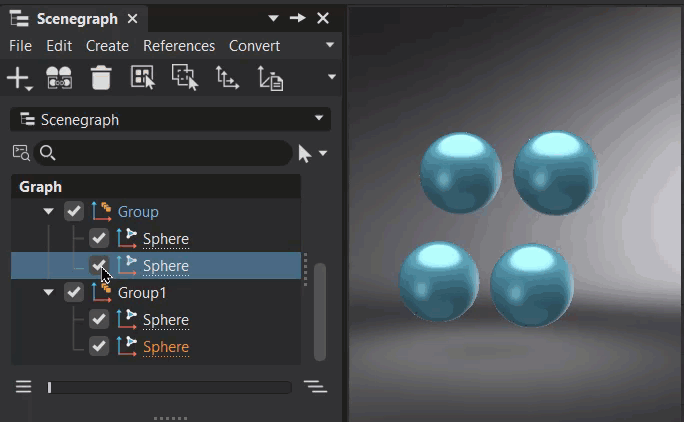684x422 pixels.
Task: Click the select subtree toolbar icon
Action: click(185, 77)
